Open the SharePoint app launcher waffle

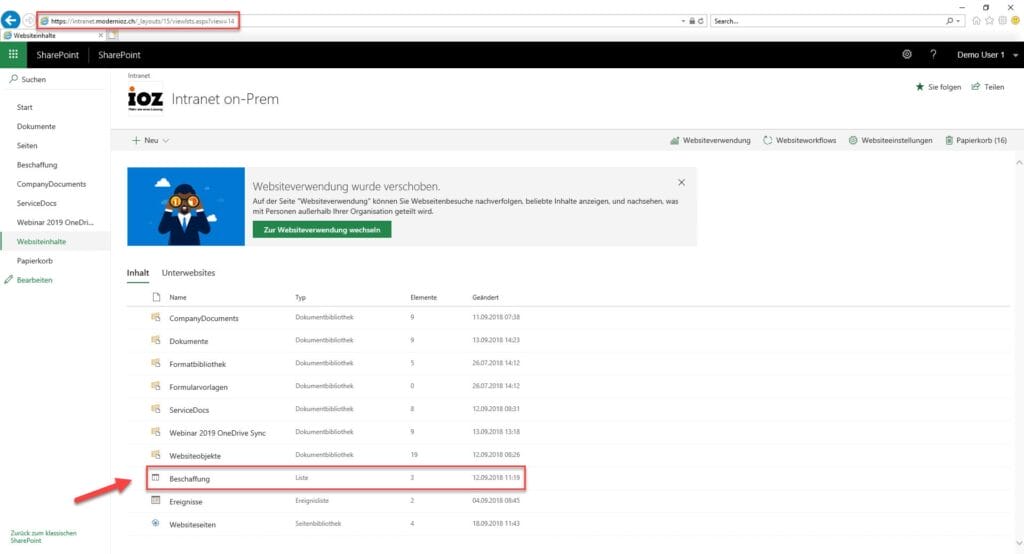[x=13, y=55]
